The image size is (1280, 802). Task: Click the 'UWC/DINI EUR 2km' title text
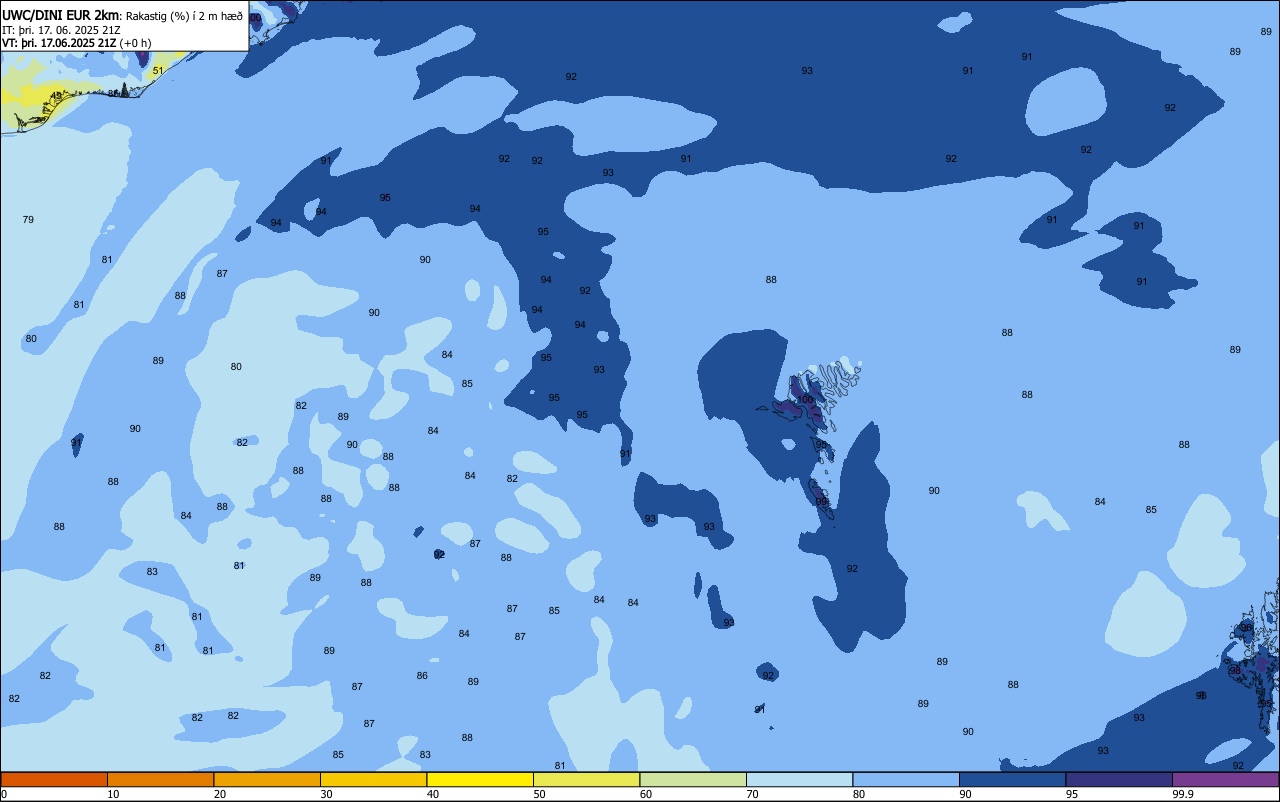pos(61,15)
